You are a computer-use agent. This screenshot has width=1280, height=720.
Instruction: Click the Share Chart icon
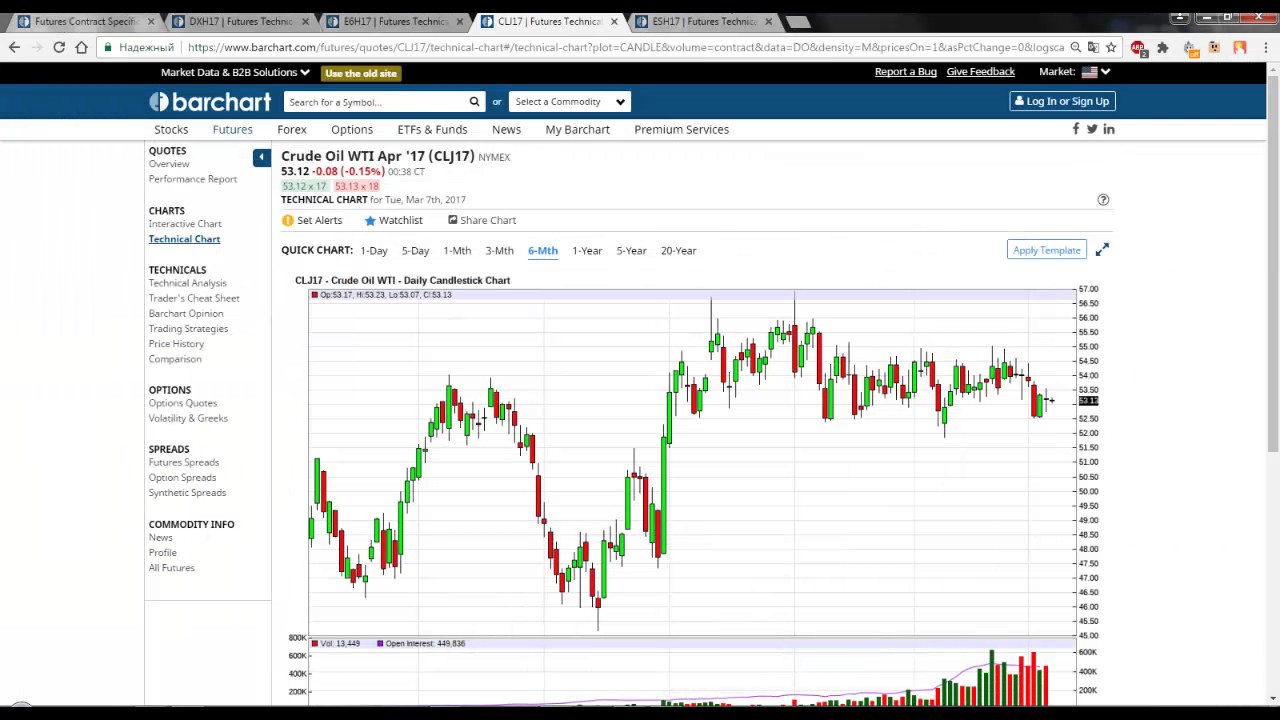pos(452,220)
